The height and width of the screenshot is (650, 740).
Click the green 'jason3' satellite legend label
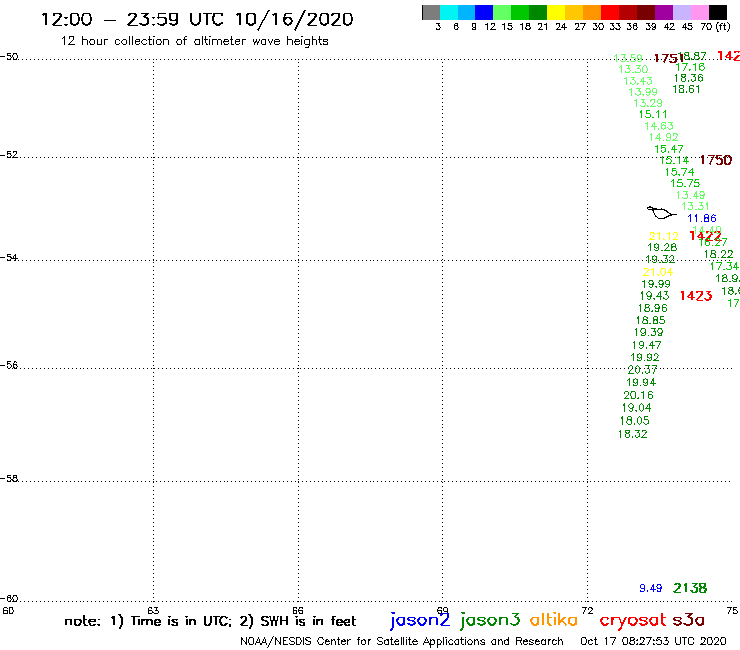pyautogui.click(x=490, y=621)
